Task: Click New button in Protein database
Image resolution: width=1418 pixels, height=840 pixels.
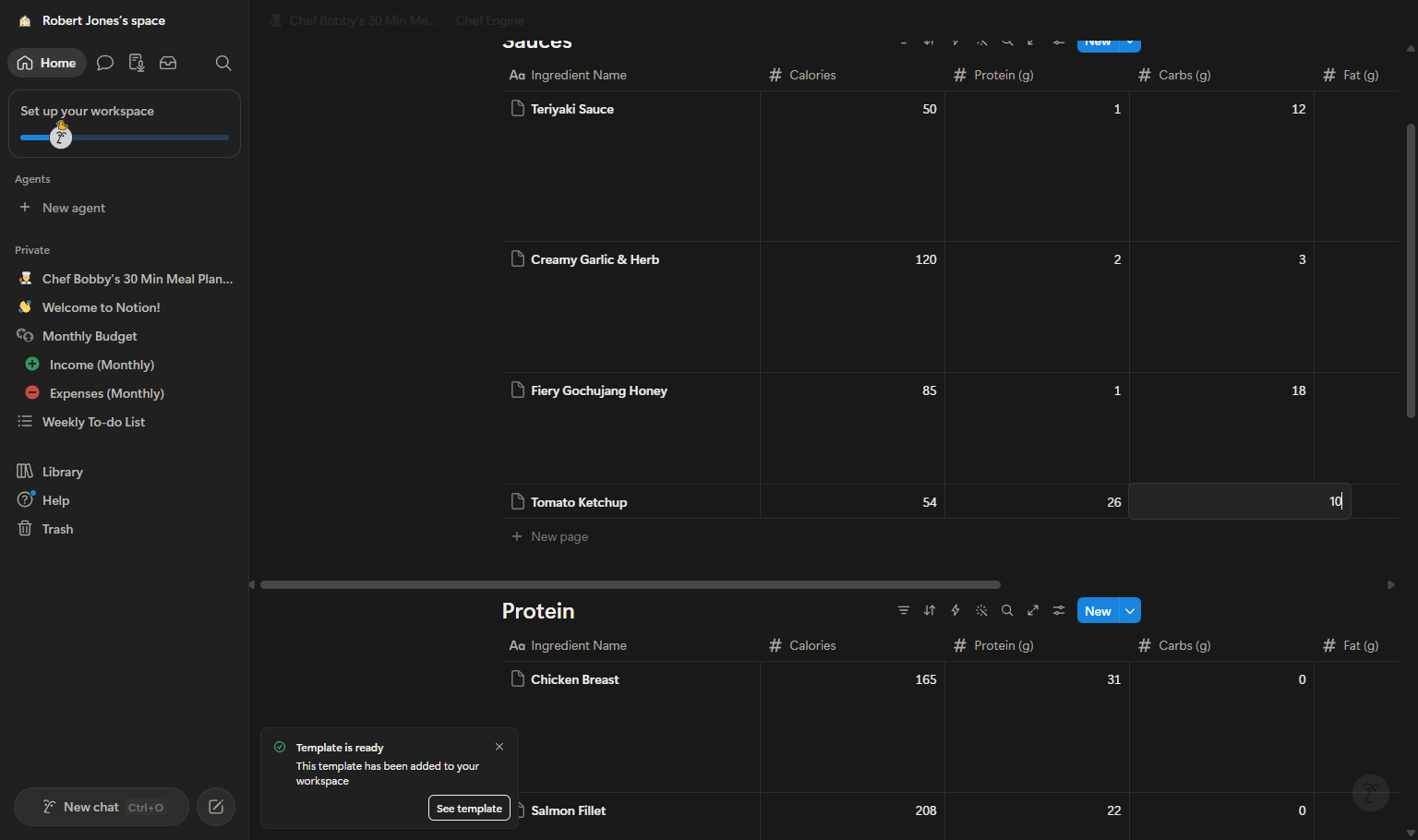Action: [1098, 611]
